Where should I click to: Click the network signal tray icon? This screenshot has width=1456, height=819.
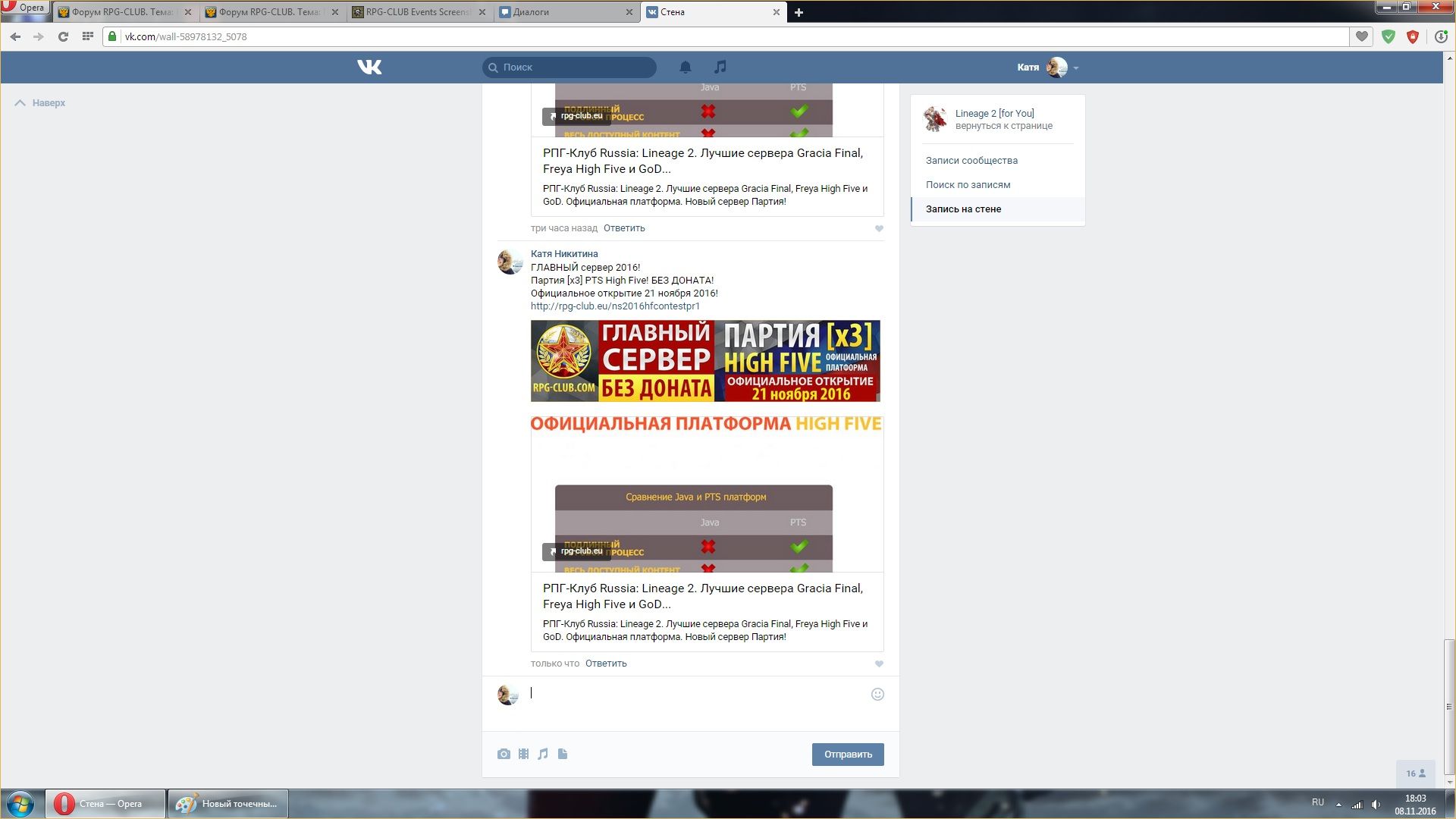[x=1357, y=805]
